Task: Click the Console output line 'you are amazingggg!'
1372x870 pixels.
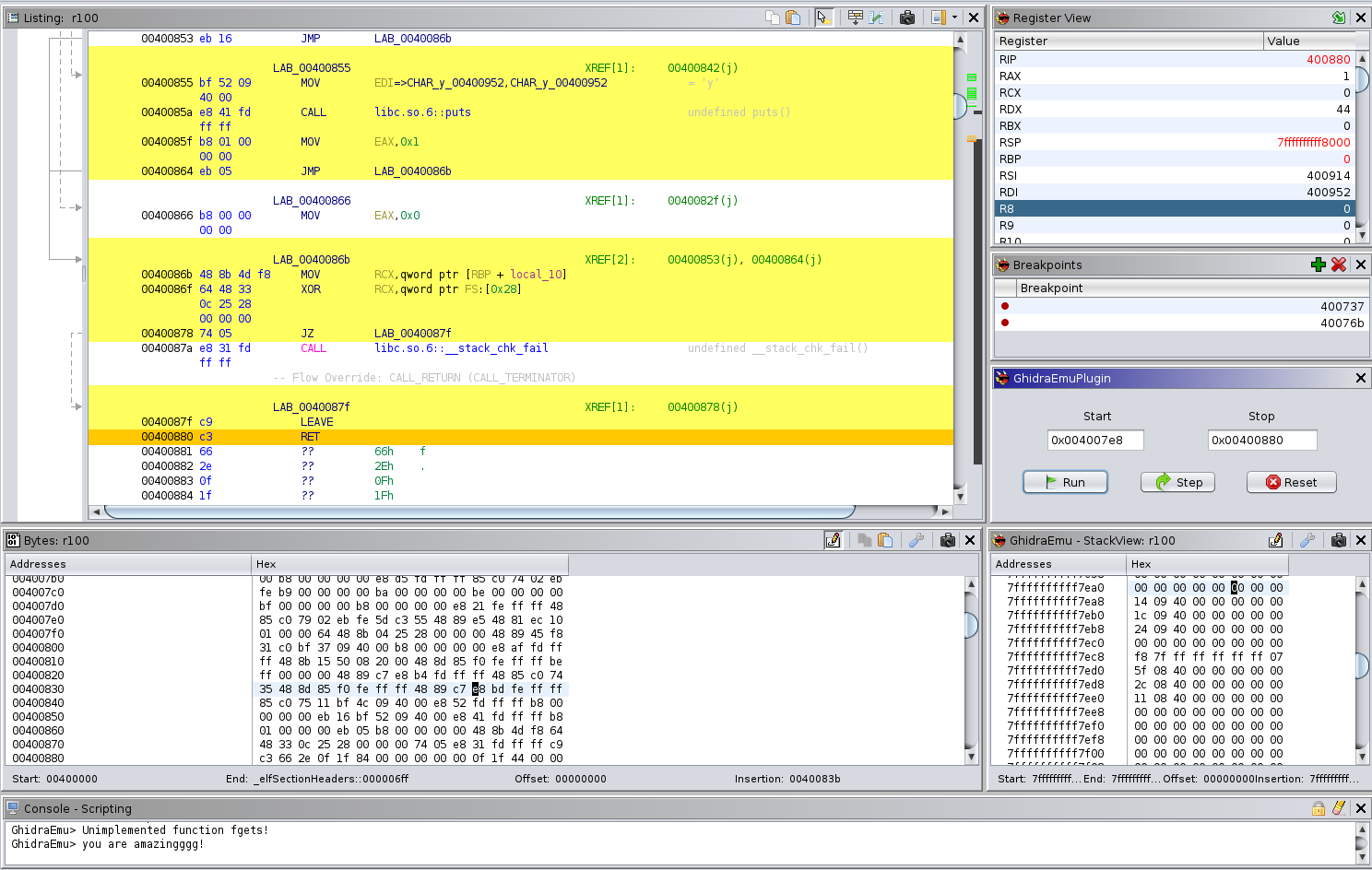Action: [x=143, y=844]
